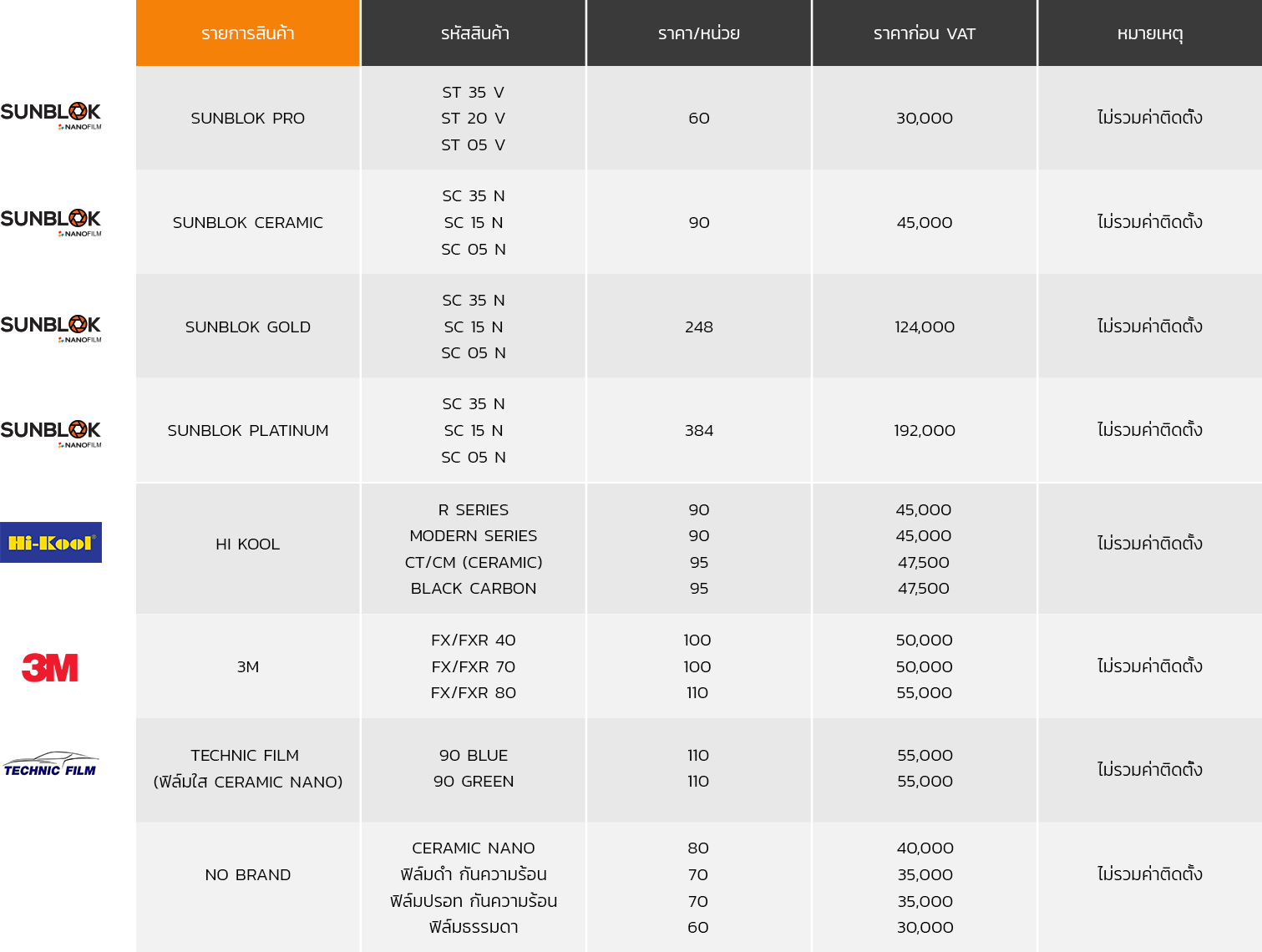Click the FX/FXR 40 product code

click(x=474, y=641)
